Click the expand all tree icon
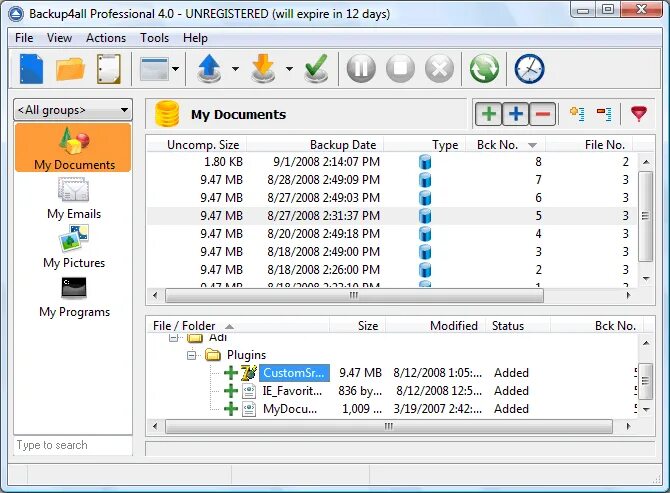Viewport: 670px width, 493px height. (x=578, y=114)
